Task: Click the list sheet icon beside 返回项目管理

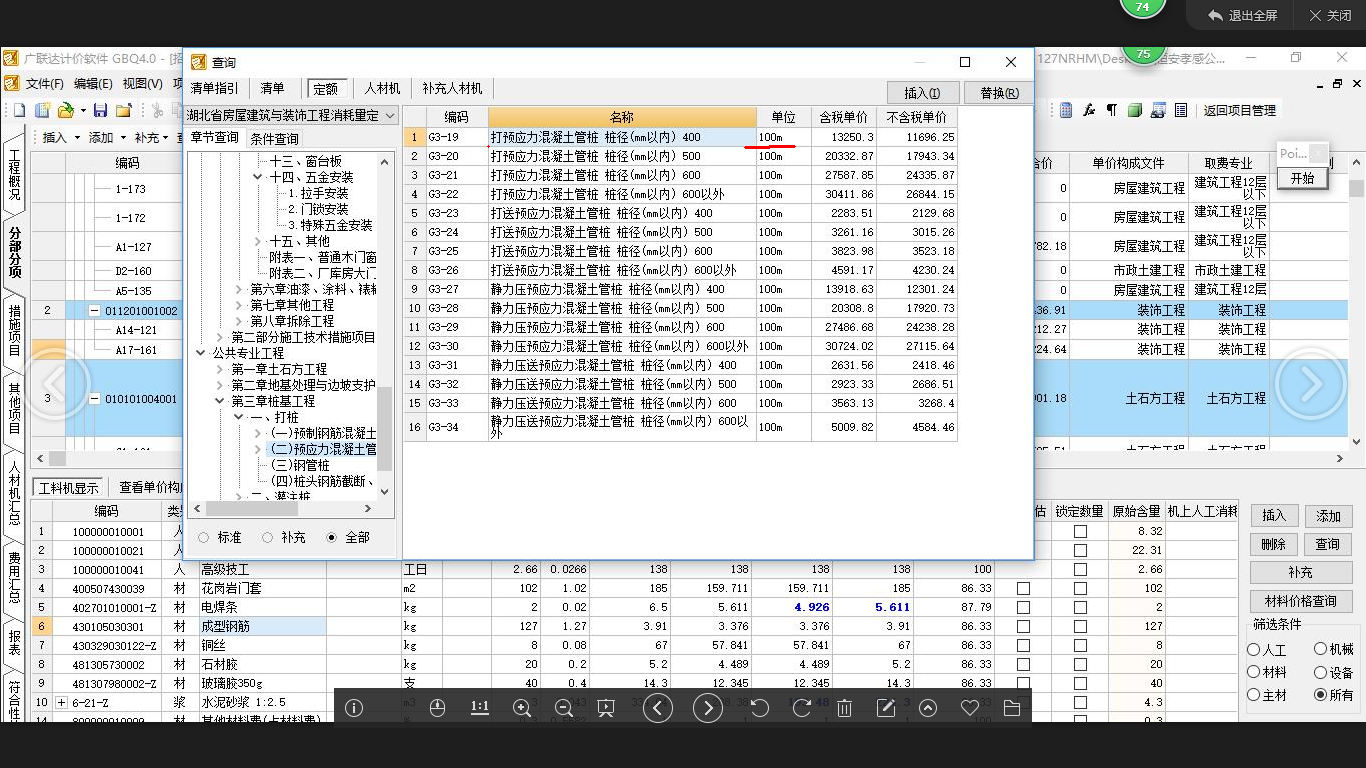Action: (x=1181, y=110)
